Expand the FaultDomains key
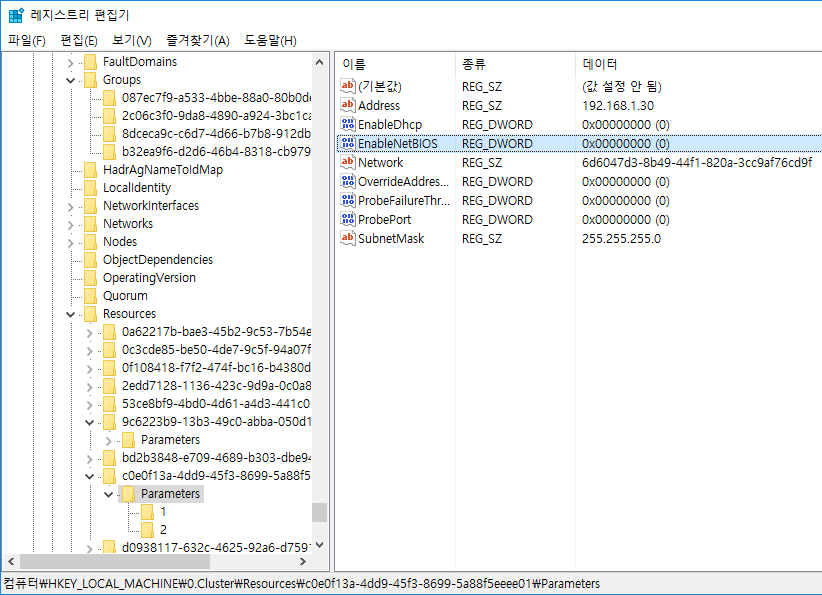Screen dimensions: 822x595 70,63
